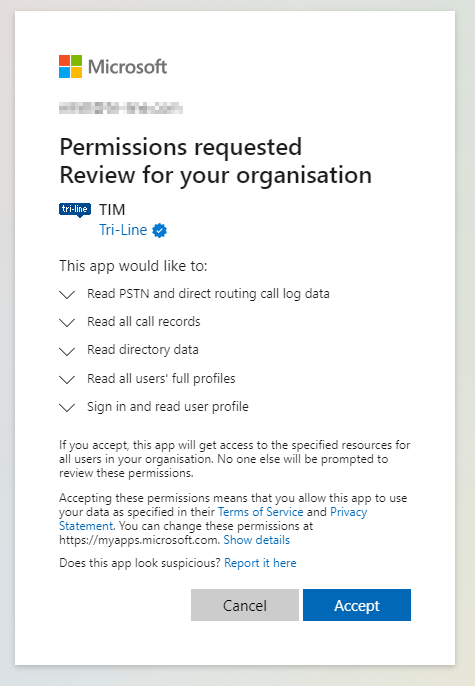Click the Read all call records text
The height and width of the screenshot is (686, 475).
point(143,322)
